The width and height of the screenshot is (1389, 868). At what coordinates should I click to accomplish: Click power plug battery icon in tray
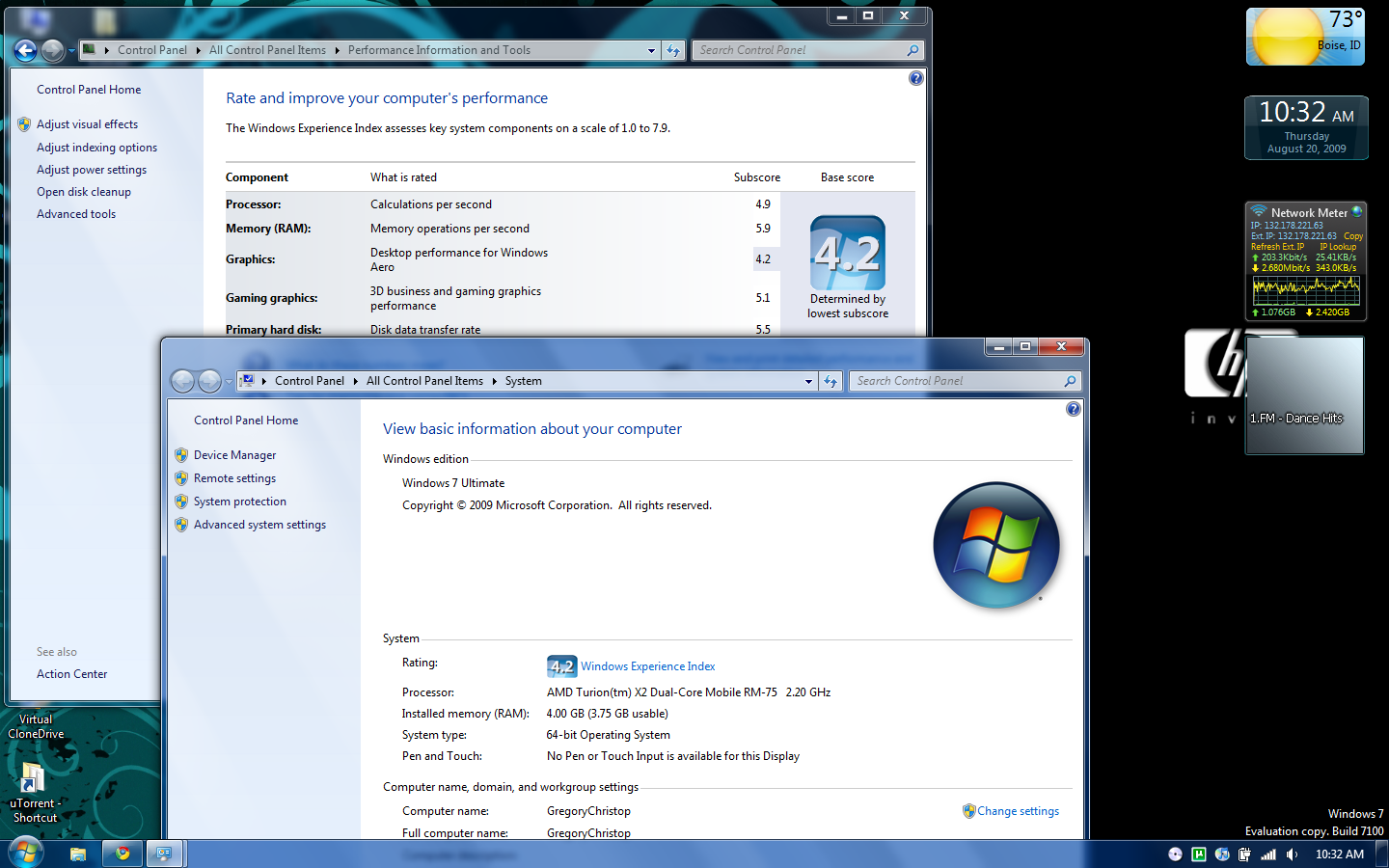1244,854
